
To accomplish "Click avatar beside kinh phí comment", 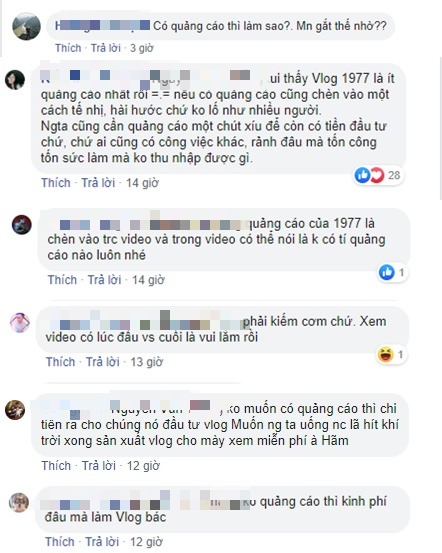I will point(19,503).
